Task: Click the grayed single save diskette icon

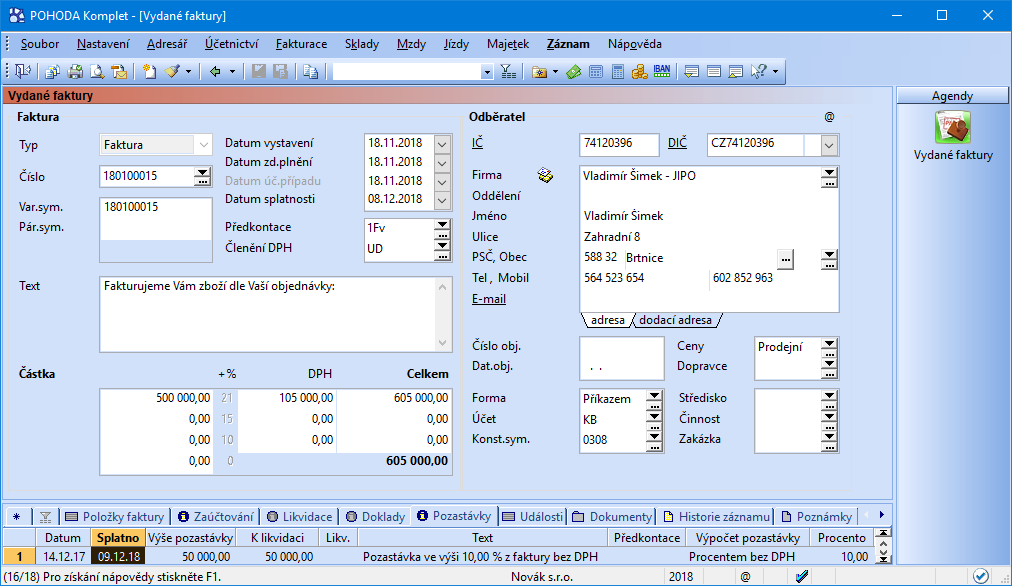Action: (259, 72)
